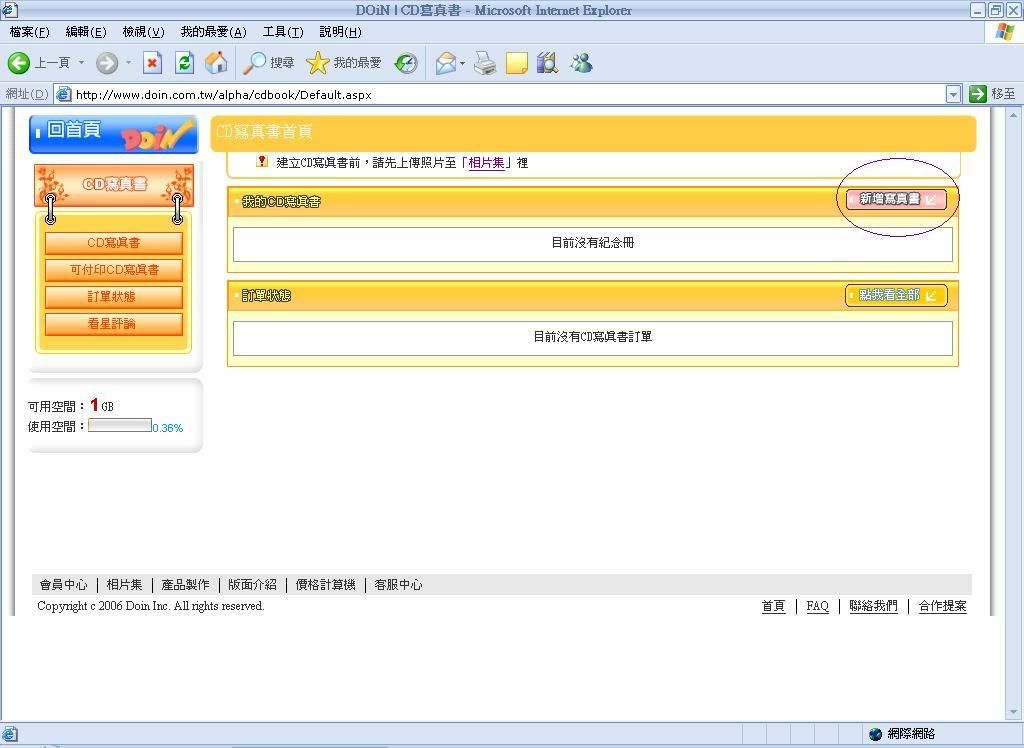Click the 點我看全部 button

896,295
